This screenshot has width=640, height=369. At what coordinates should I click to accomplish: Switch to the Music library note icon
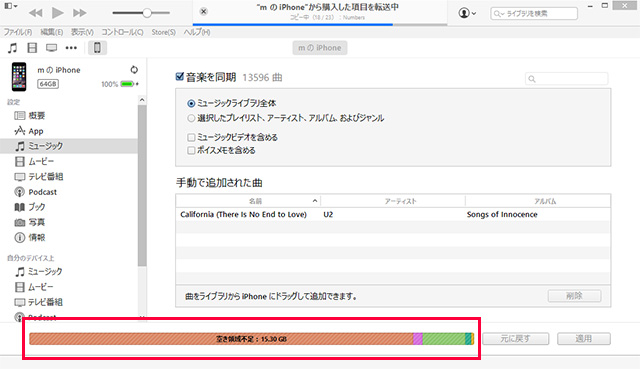[x=13, y=48]
